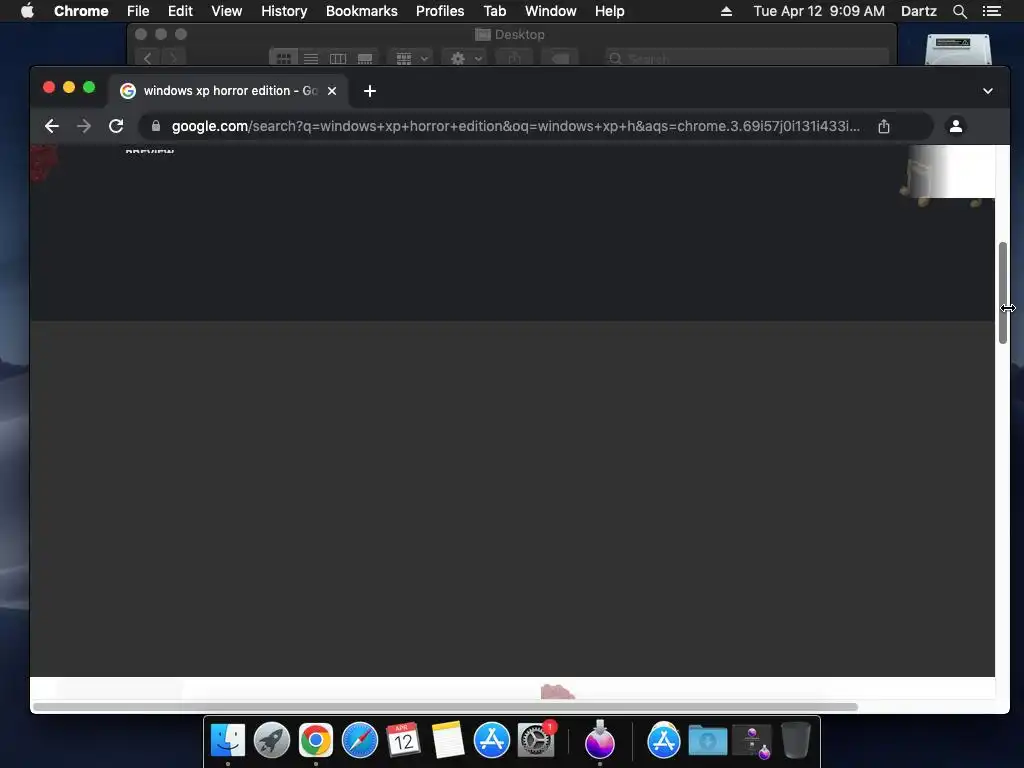The height and width of the screenshot is (768, 1024).
Task: Switch Finder window to column view
Action: pyautogui.click(x=338, y=58)
